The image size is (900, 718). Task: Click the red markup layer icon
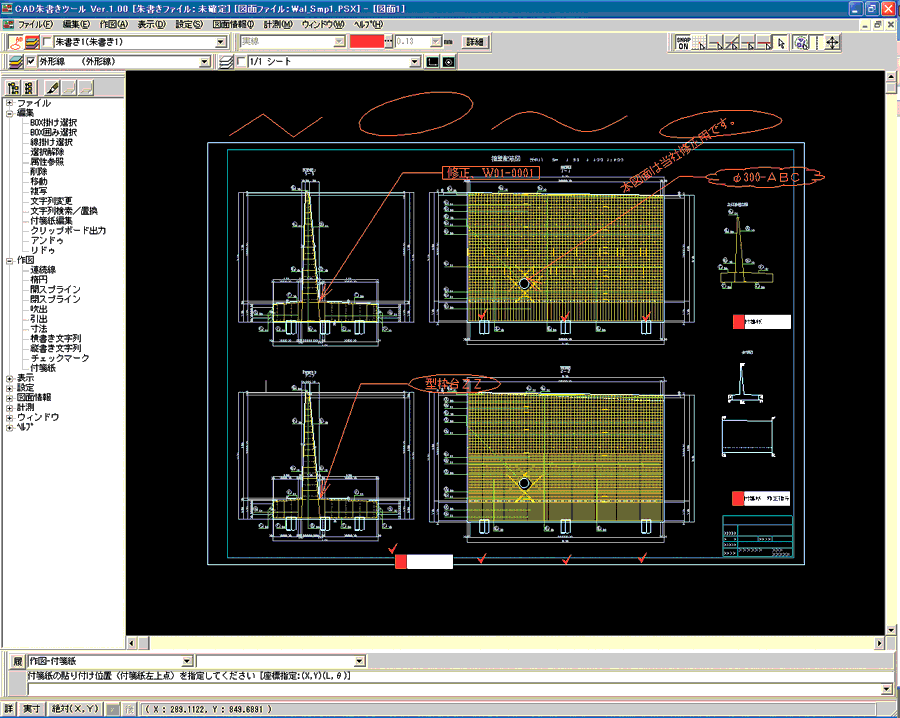pyautogui.click(x=14, y=42)
